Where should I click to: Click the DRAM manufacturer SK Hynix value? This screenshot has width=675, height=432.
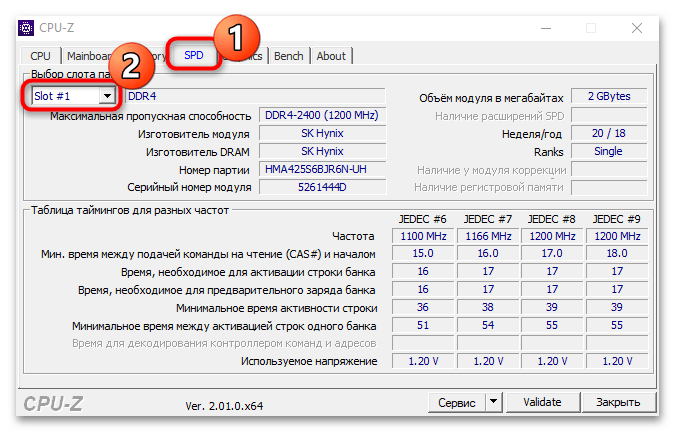click(x=322, y=151)
